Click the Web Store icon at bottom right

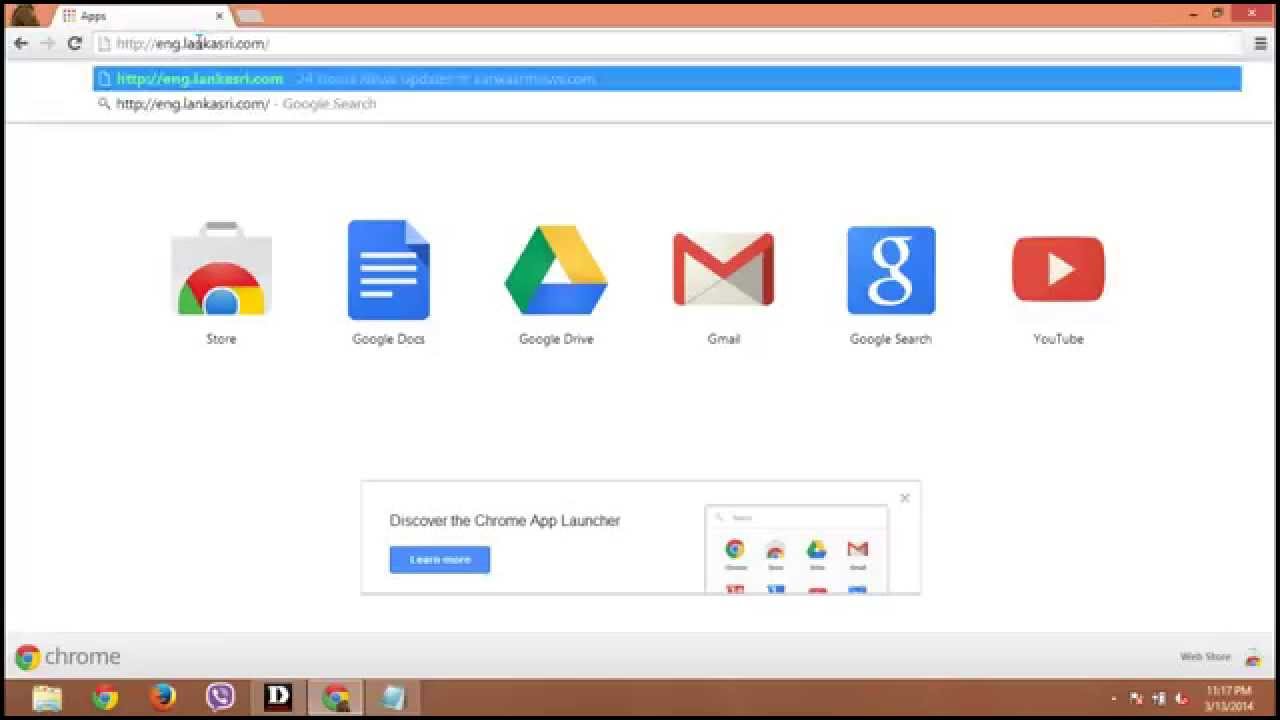pos(1252,658)
